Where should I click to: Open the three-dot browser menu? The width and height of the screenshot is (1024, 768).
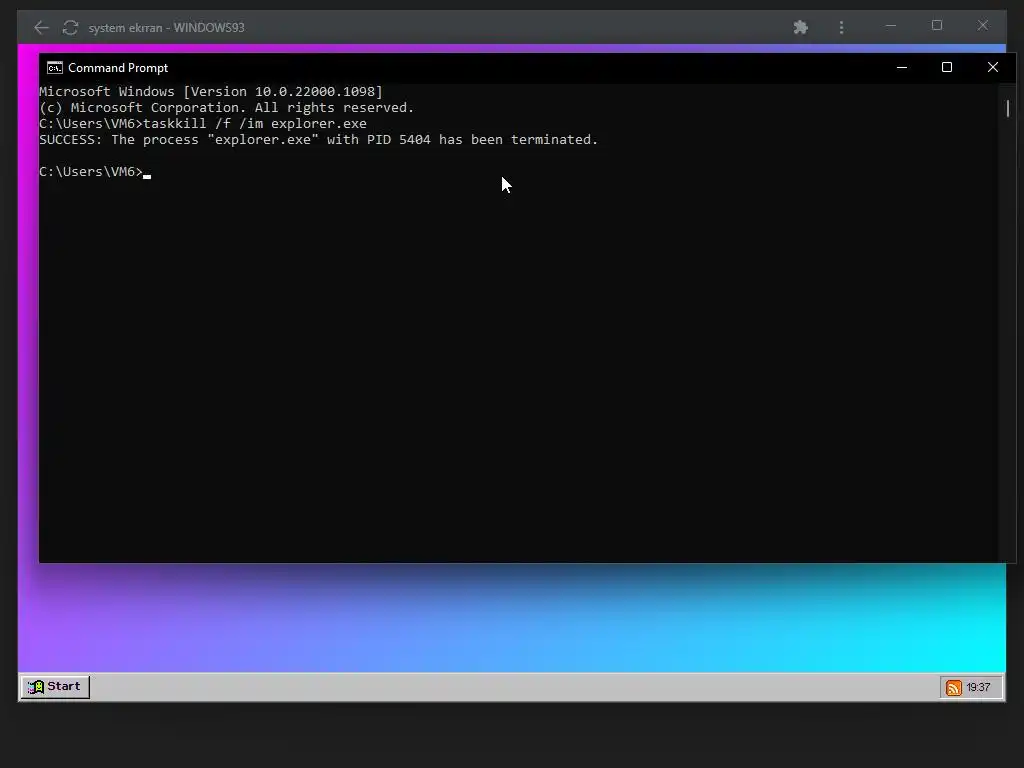click(841, 27)
